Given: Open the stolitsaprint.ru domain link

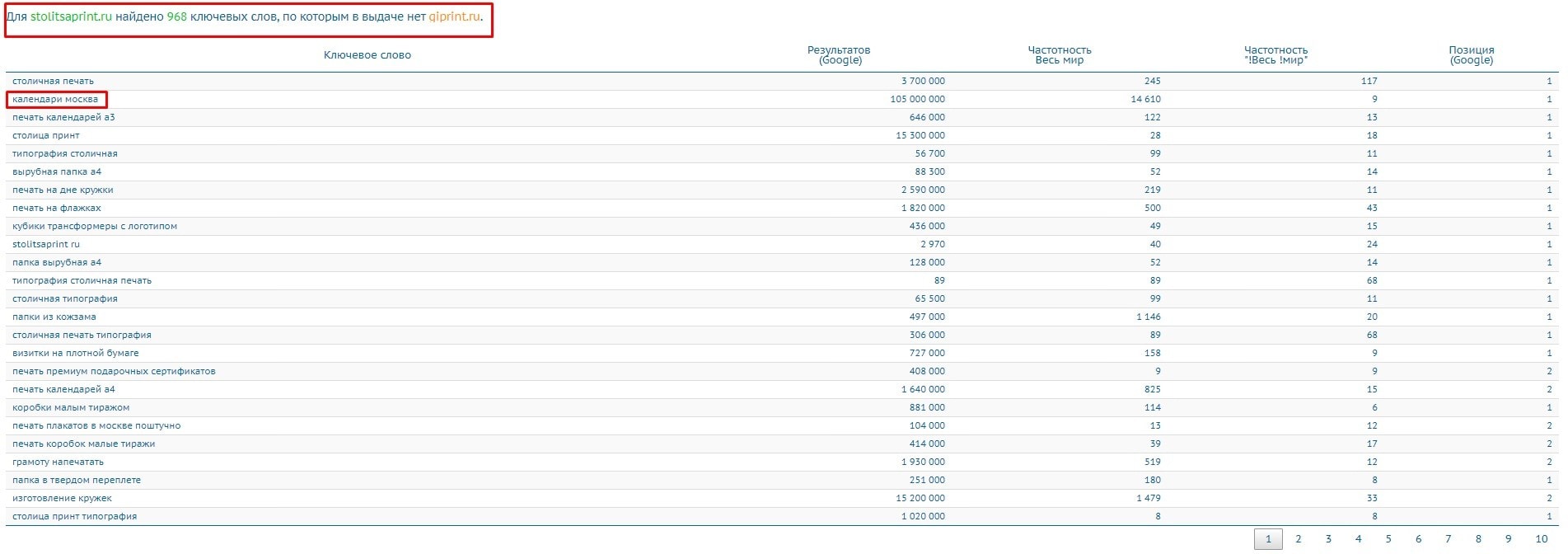Looking at the screenshot, I should [x=71, y=16].
